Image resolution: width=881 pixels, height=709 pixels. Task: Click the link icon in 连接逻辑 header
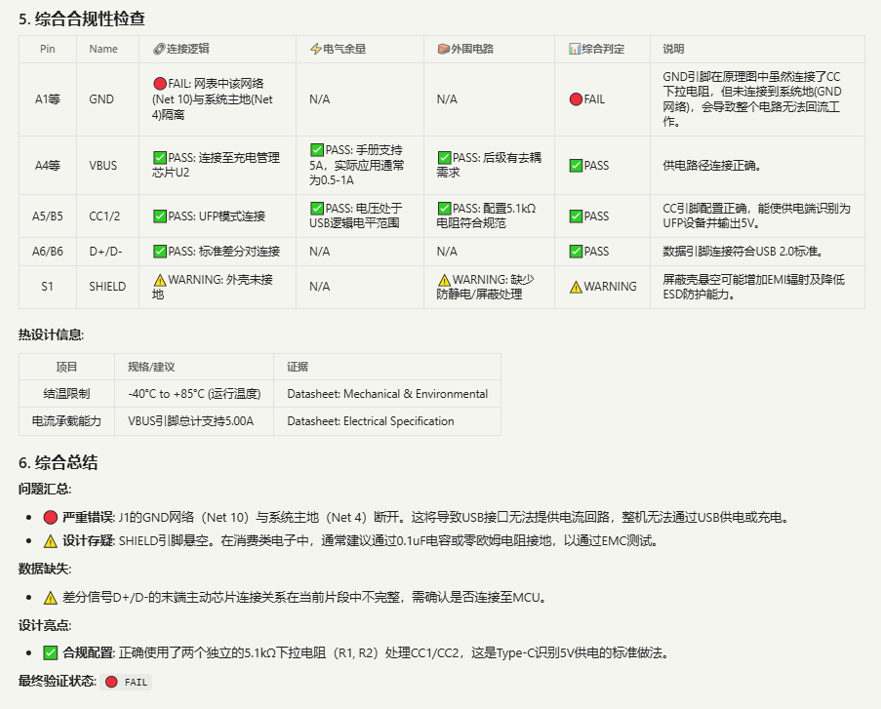coord(159,49)
